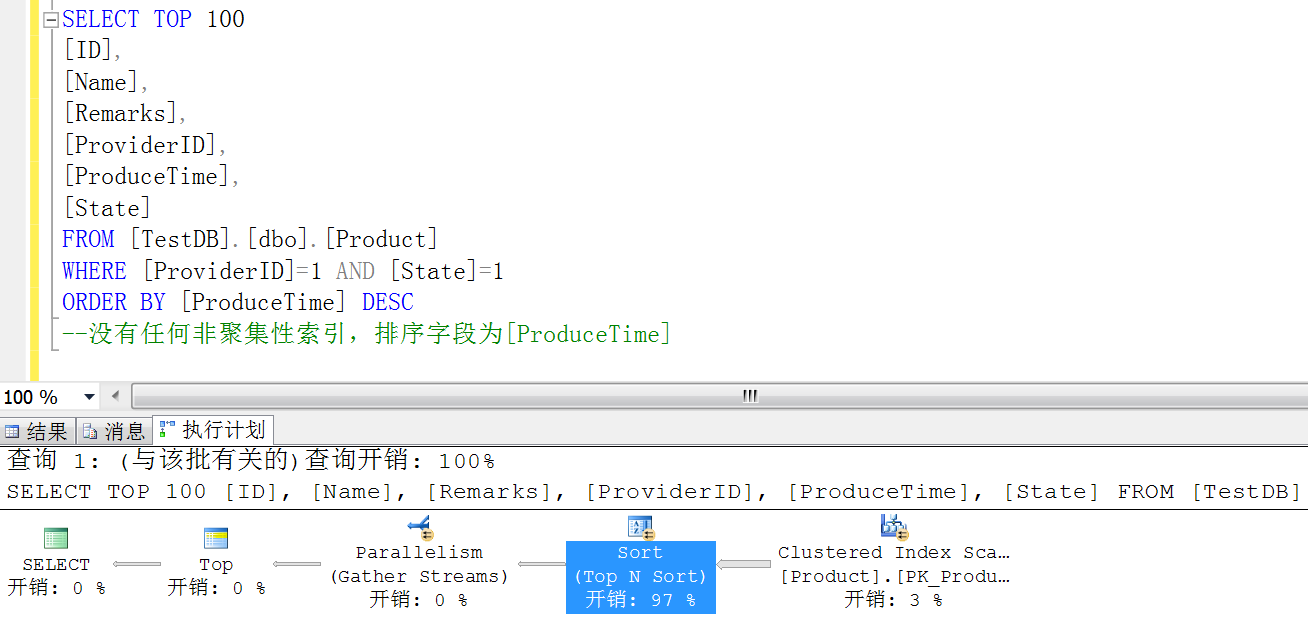Click the FROM [TestDB].[dbo].[Product] line
The width and height of the screenshot is (1308, 626).
250,239
